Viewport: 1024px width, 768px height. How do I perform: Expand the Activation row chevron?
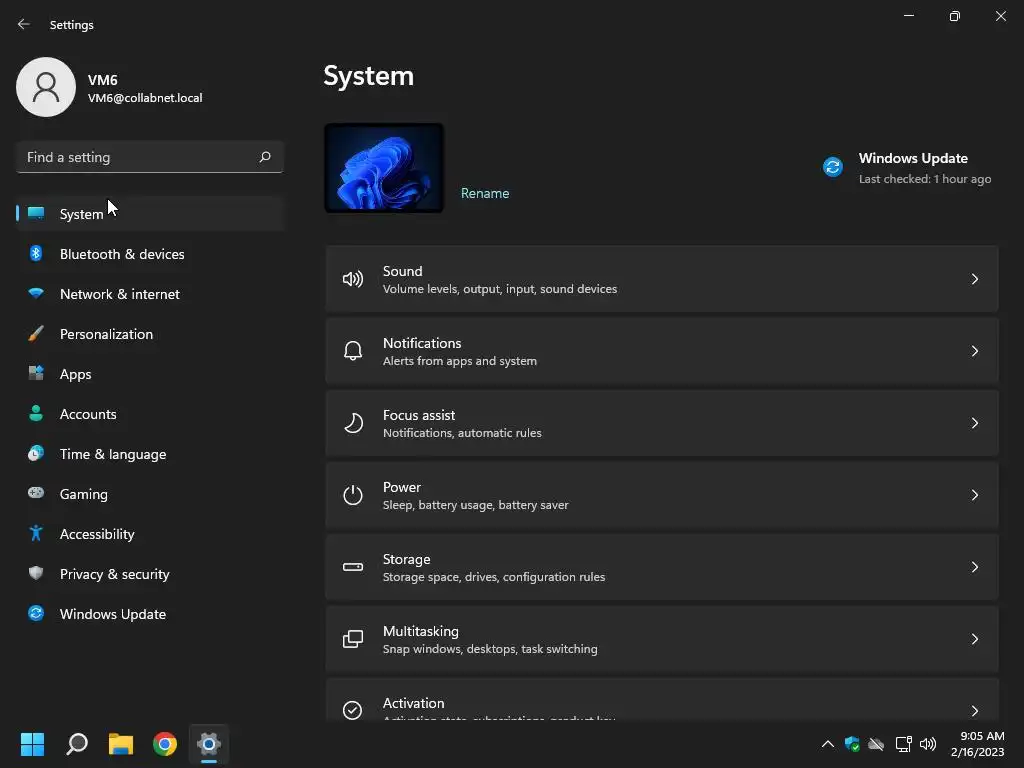pyautogui.click(x=974, y=711)
